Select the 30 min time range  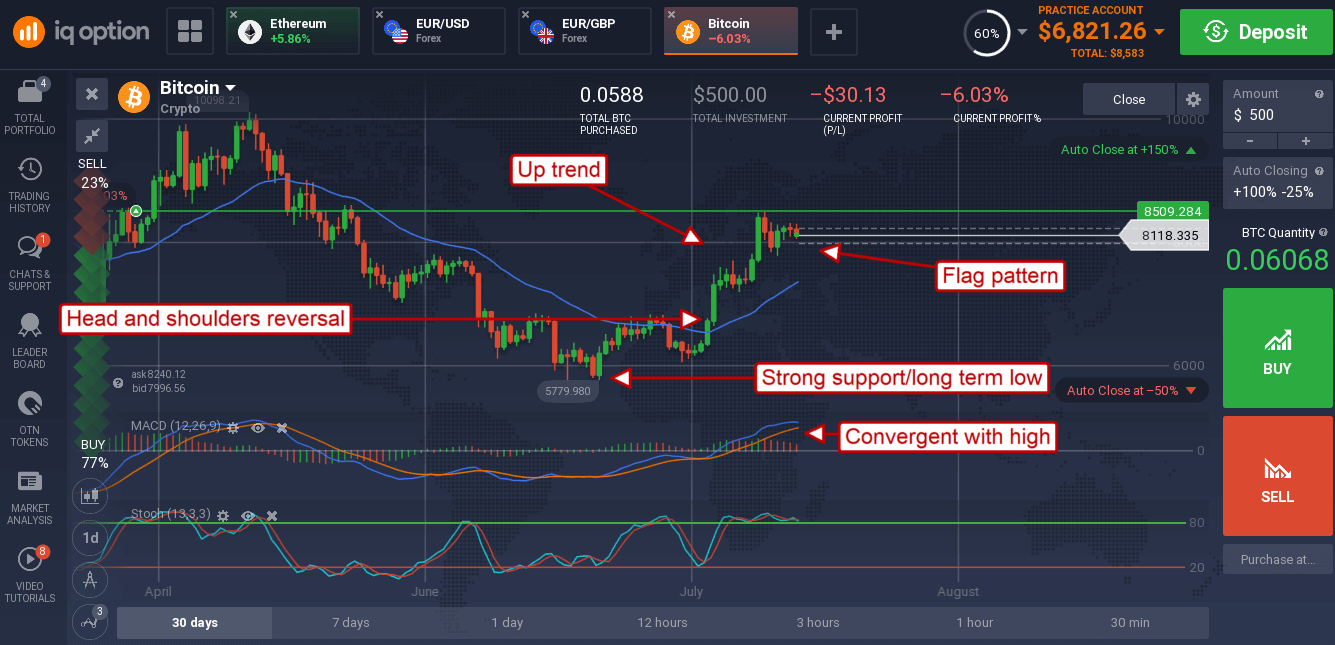coord(1130,622)
